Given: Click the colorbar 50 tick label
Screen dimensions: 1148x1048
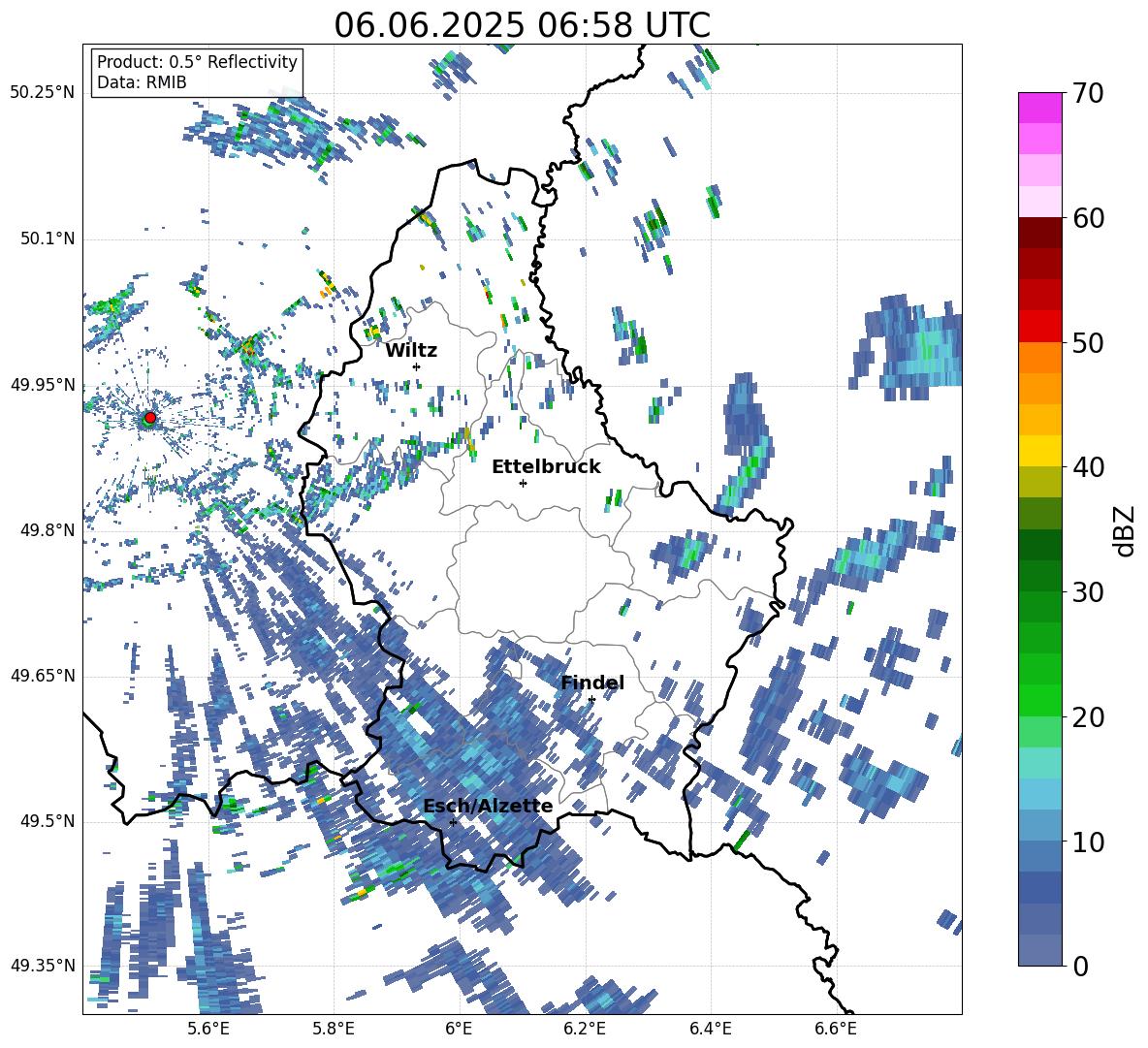Looking at the screenshot, I should pyautogui.click(x=1088, y=343).
